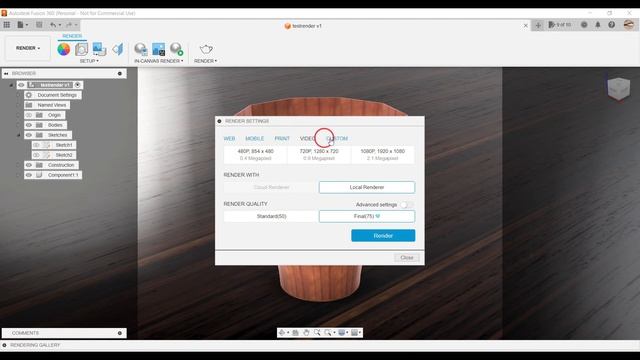The height and width of the screenshot is (360, 640).
Task: Click the Render teapot icon
Action: click(206, 49)
